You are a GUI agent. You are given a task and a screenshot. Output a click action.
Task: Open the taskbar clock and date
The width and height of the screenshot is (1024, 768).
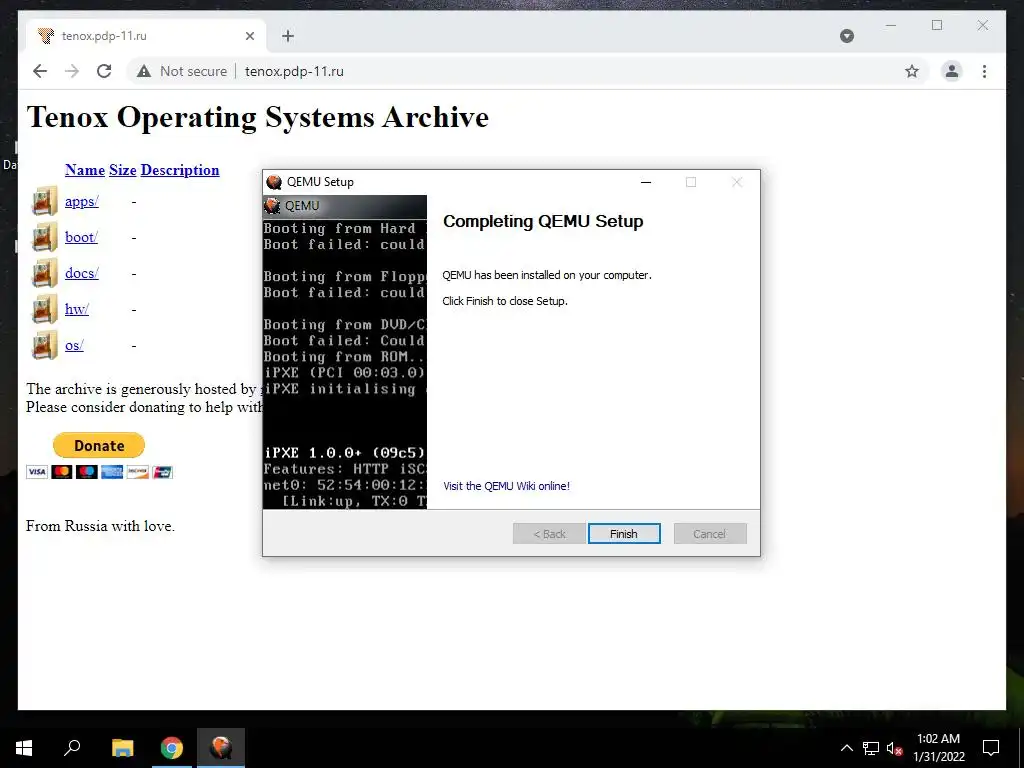(x=938, y=748)
